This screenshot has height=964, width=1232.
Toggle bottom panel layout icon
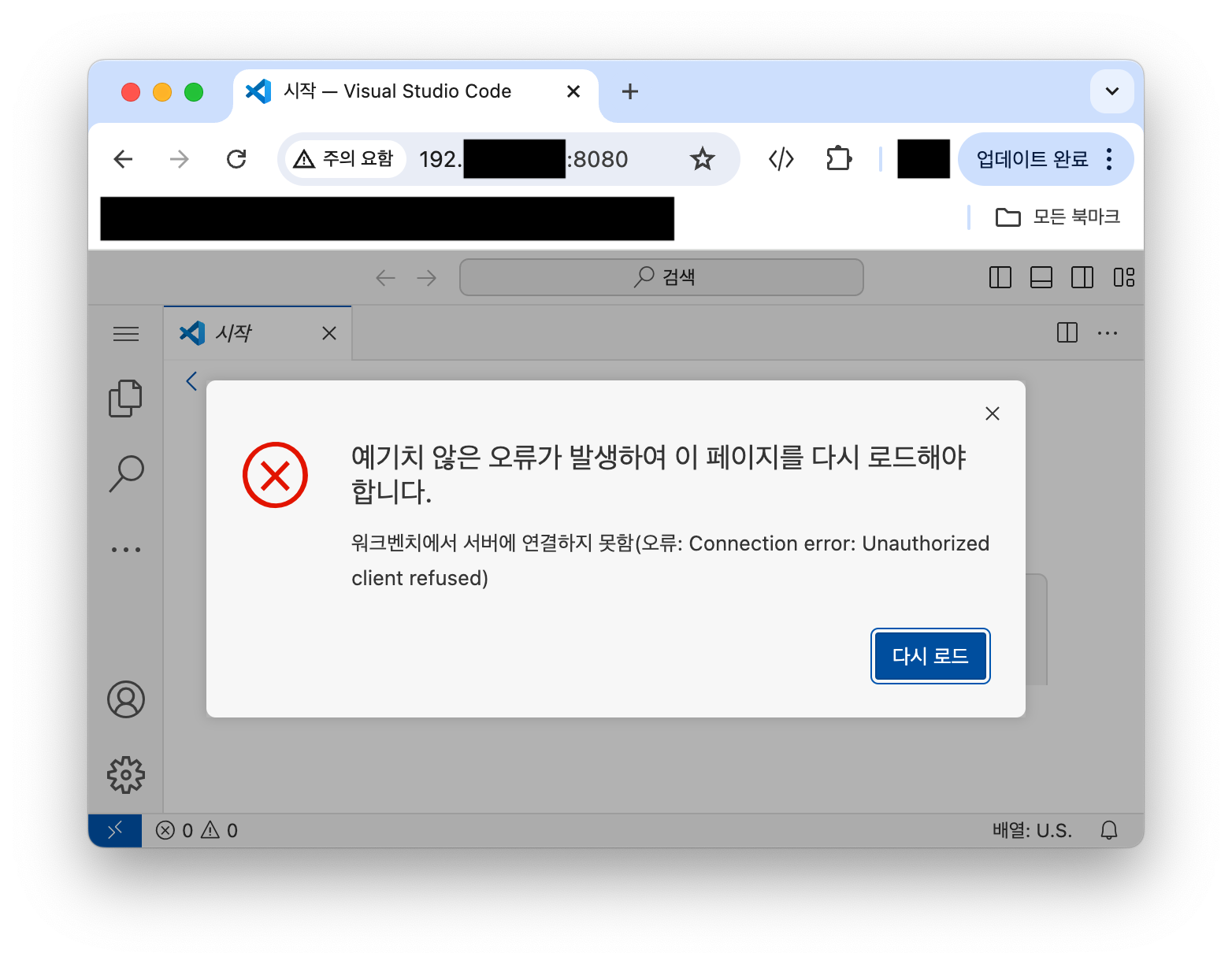click(1041, 277)
